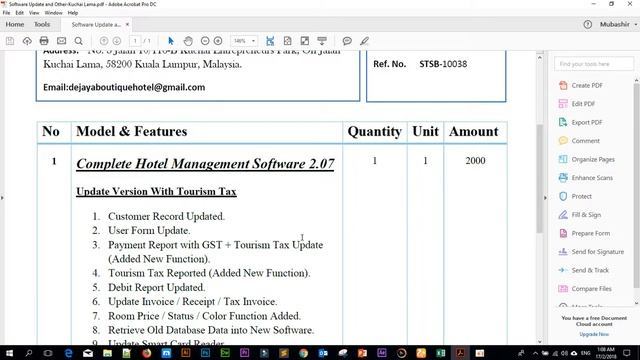Click the page number field
The image size is (640, 360).
coord(135,41)
